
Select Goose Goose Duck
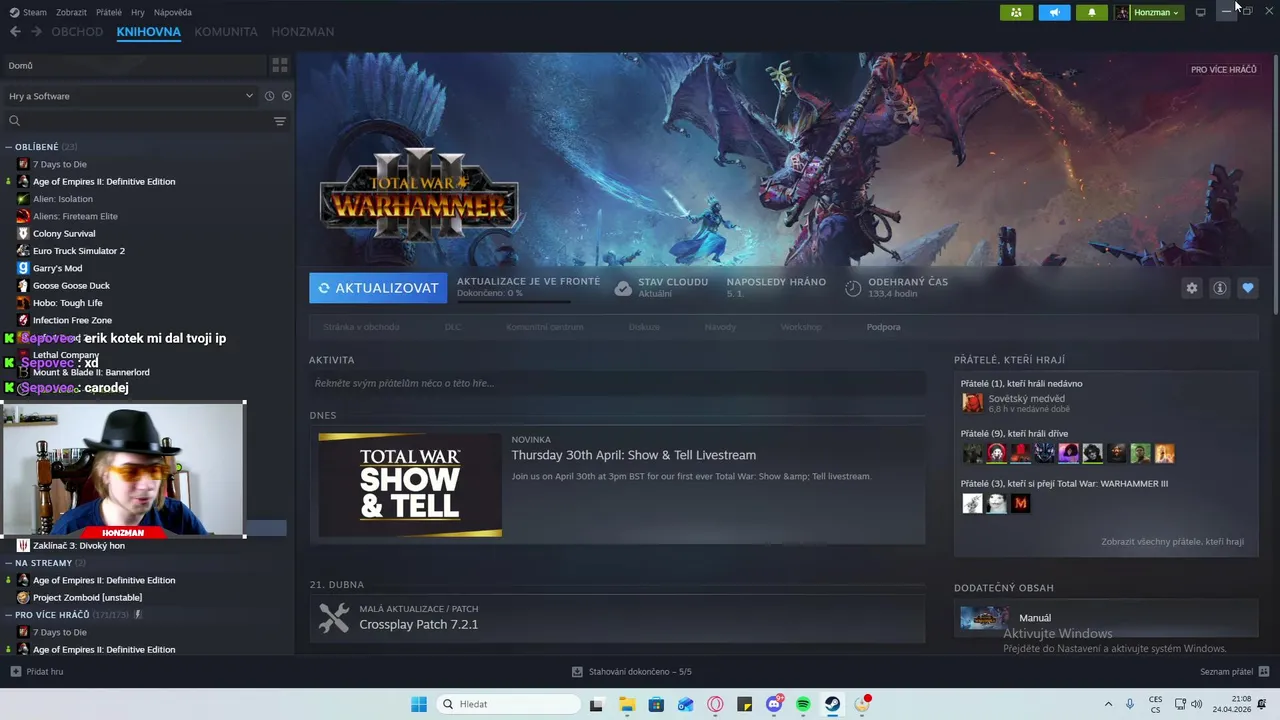click(71, 285)
